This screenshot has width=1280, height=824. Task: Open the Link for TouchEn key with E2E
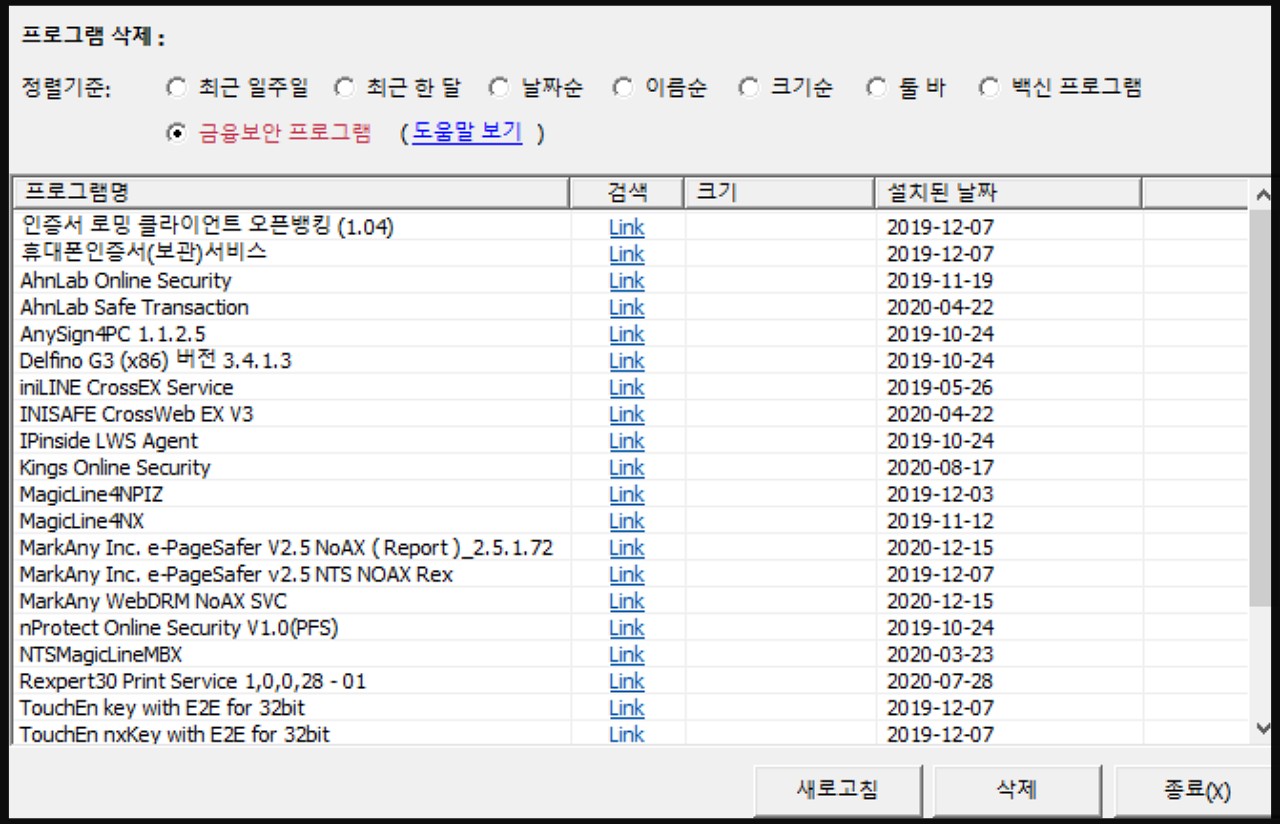click(x=627, y=708)
